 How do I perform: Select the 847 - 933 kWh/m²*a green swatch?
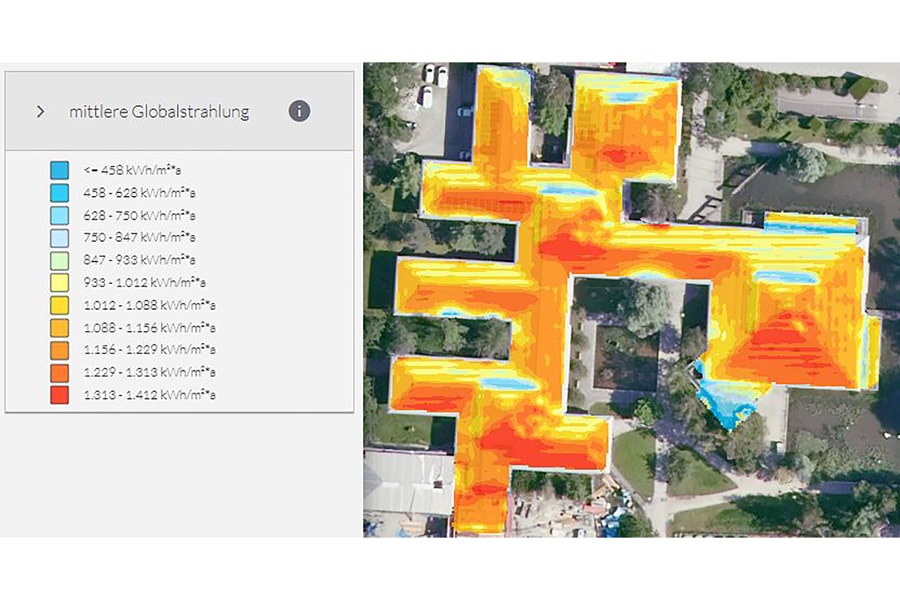(60, 260)
